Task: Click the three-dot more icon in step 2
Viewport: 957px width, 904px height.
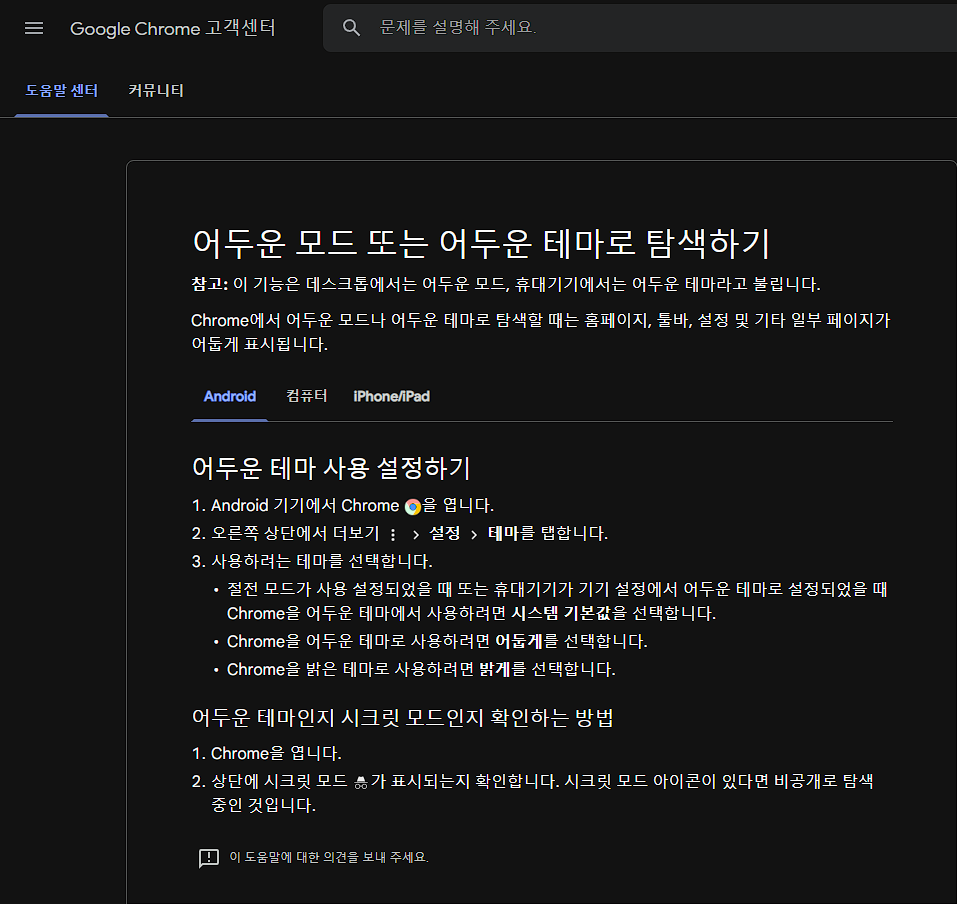Action: [x=393, y=535]
